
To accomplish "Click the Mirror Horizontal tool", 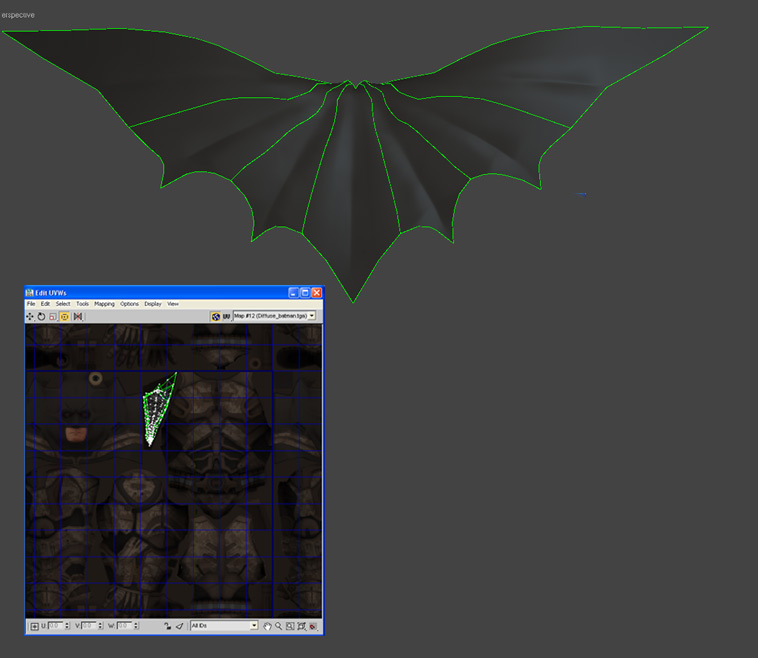I will 77,316.
